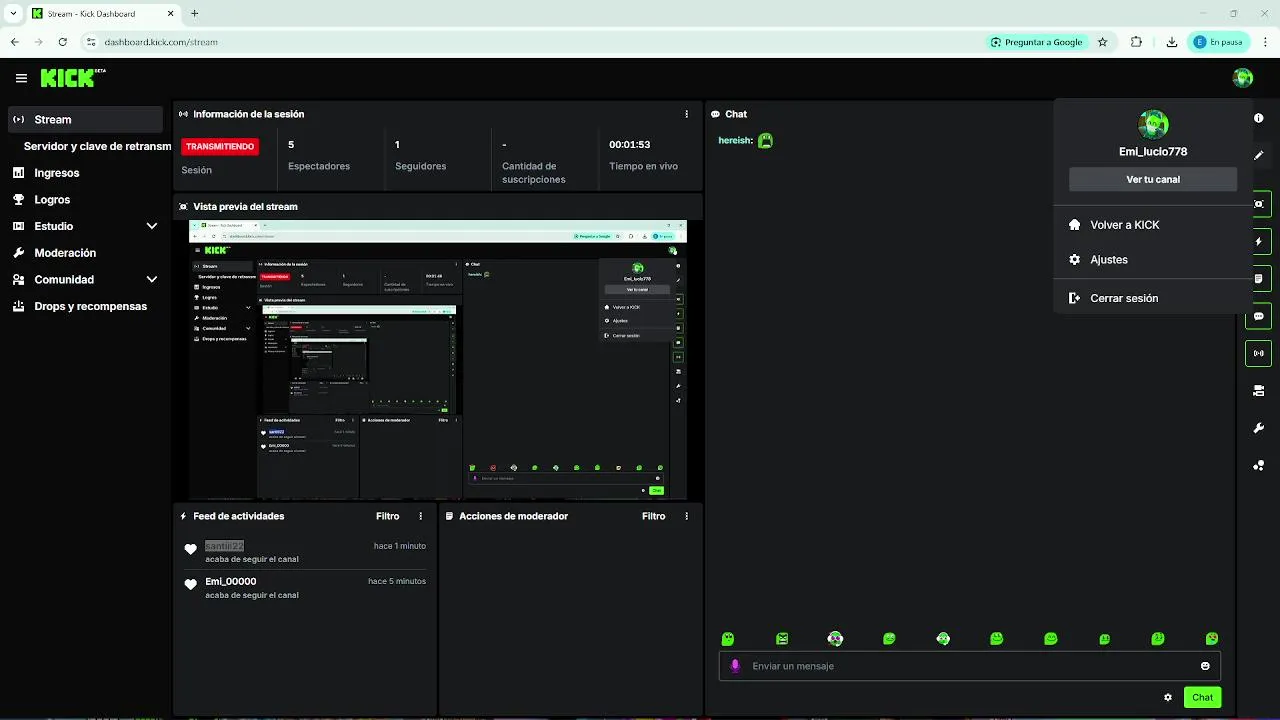Image resolution: width=1280 pixels, height=720 pixels.
Task: Expand the Comunidad sidebar section
Action: [152, 280]
